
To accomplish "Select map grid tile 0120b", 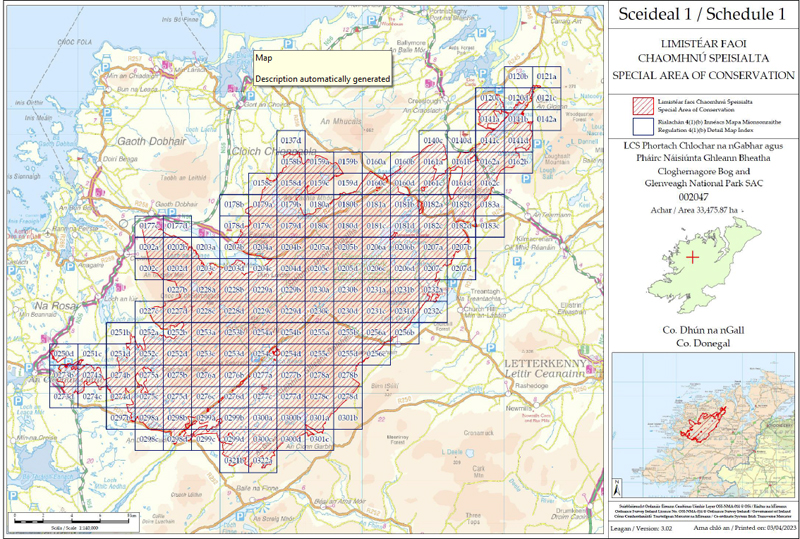I will 518,77.
